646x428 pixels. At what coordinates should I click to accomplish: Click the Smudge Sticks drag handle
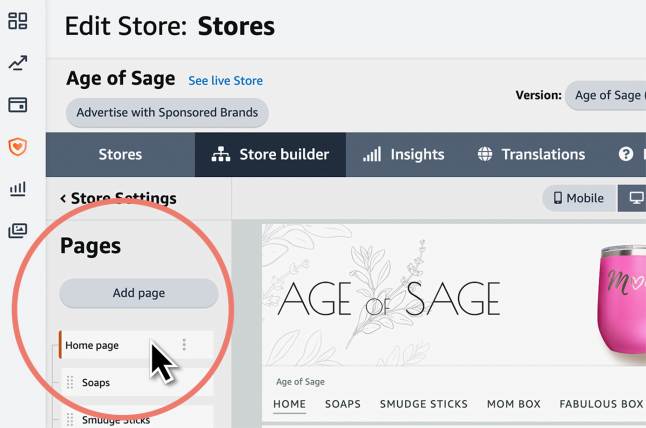point(70,420)
